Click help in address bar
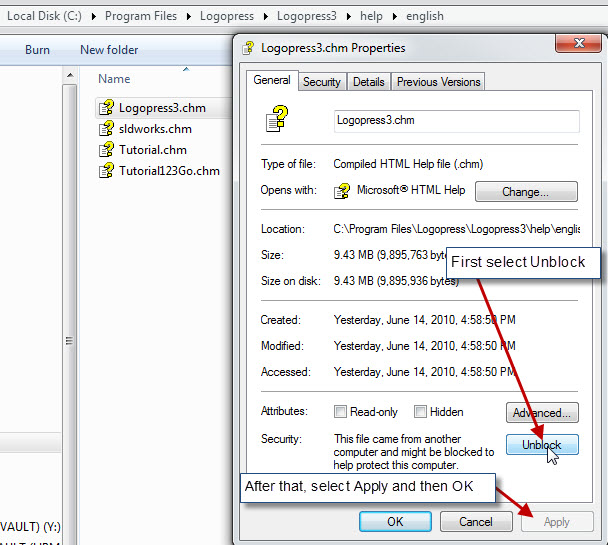This screenshot has width=608, height=545. 371,16
